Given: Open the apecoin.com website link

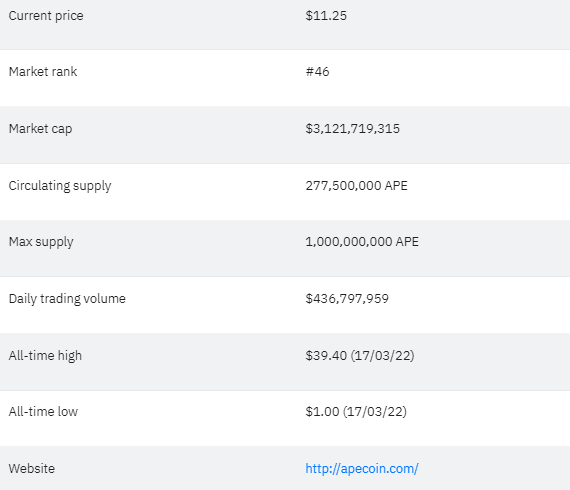Looking at the screenshot, I should 362,469.
